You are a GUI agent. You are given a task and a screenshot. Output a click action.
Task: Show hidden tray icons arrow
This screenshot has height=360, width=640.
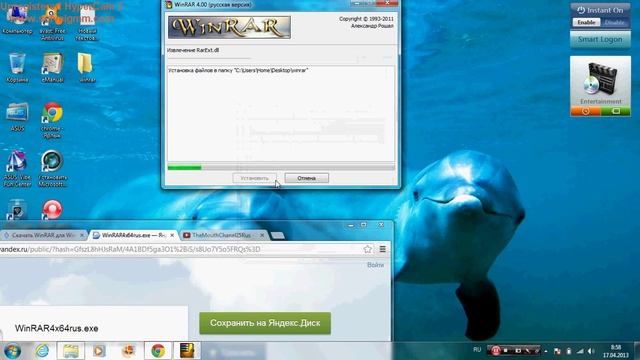(x=546, y=351)
